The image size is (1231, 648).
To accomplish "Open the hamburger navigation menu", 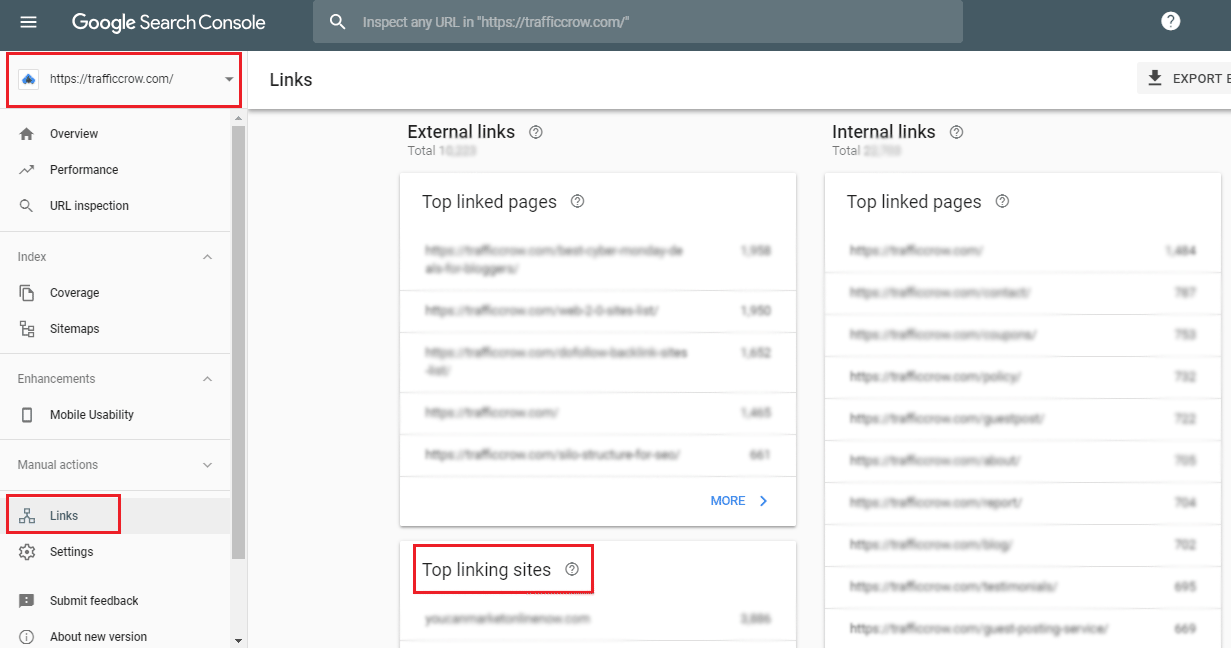I will coord(28,22).
